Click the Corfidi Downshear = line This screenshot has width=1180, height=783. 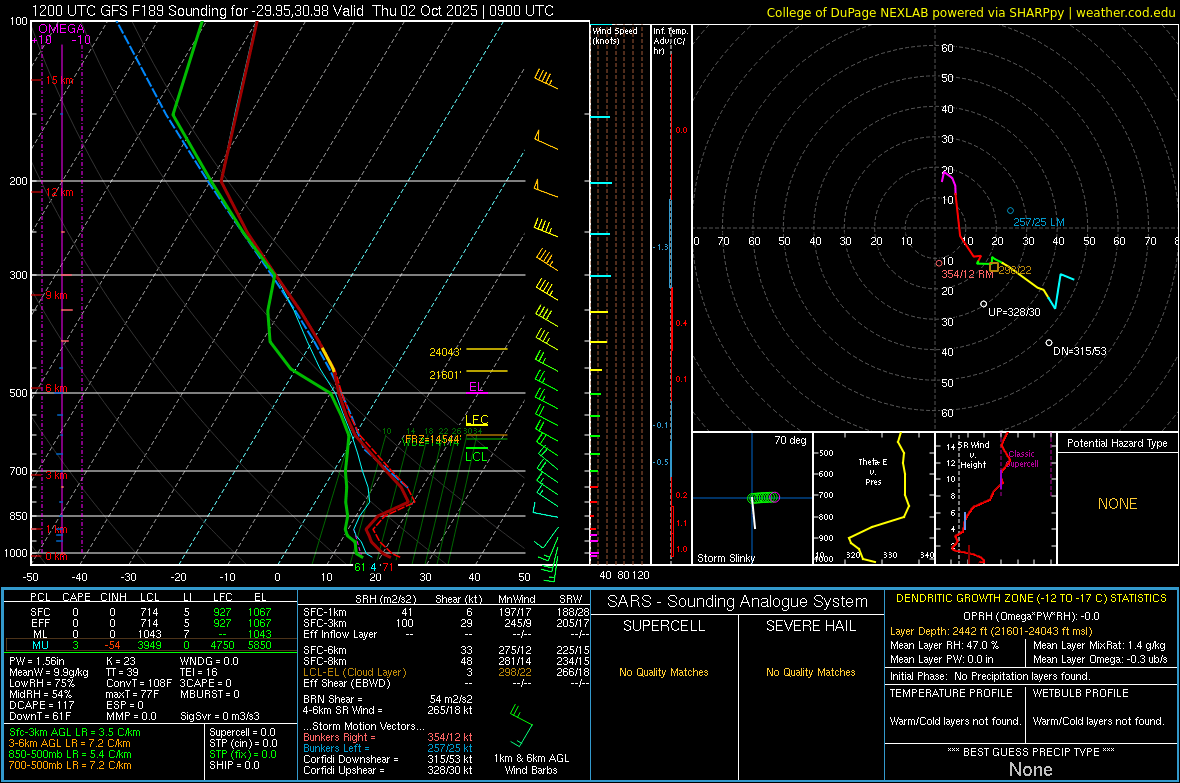tap(388, 759)
